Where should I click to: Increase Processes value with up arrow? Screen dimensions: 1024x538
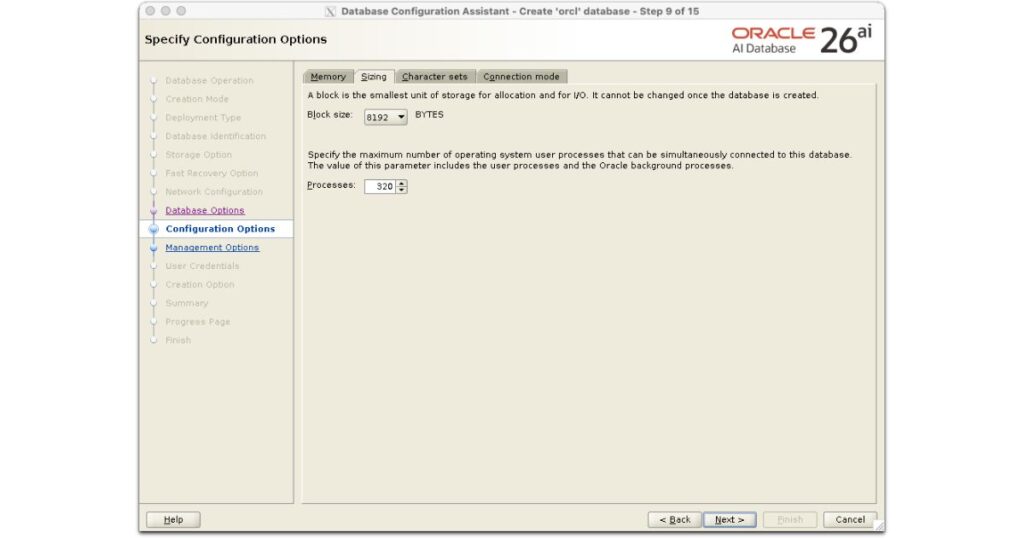[x=402, y=183]
